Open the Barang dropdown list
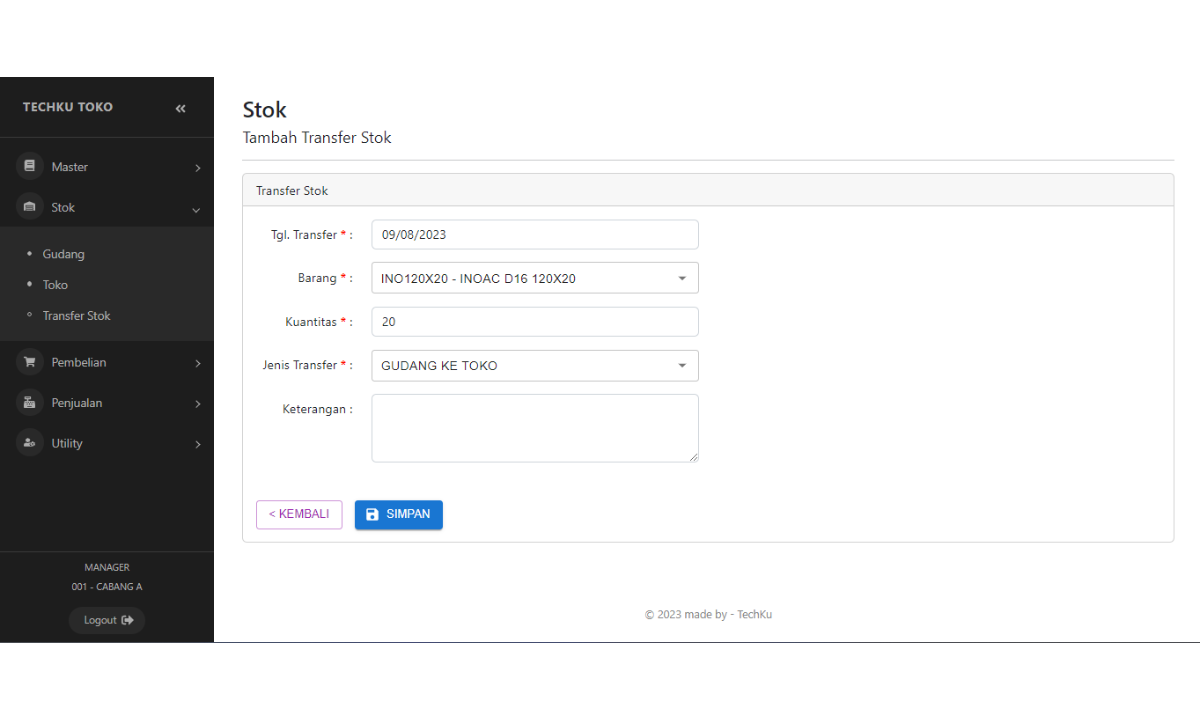1200x720 pixels. pyautogui.click(x=682, y=278)
